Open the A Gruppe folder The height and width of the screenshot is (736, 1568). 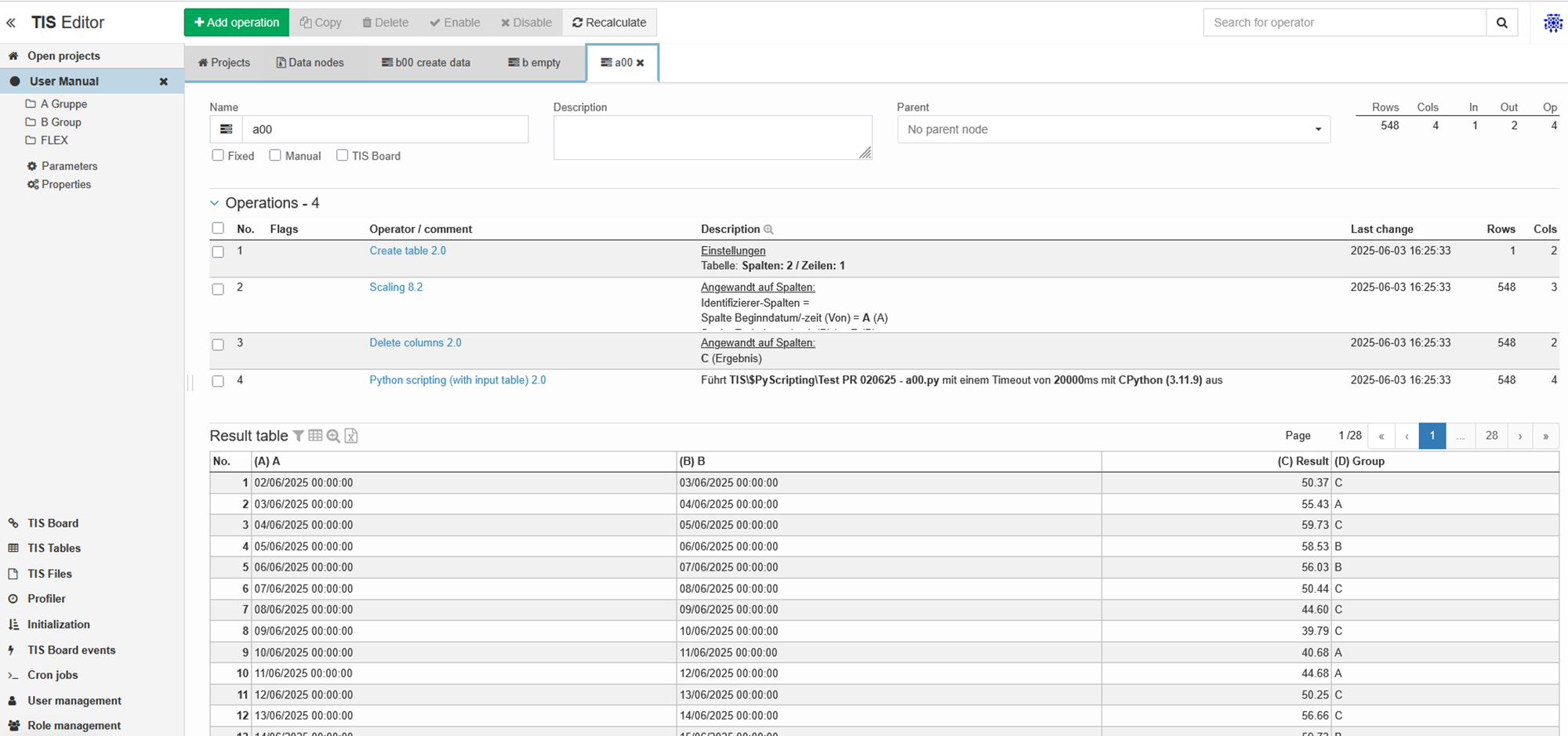(x=64, y=104)
